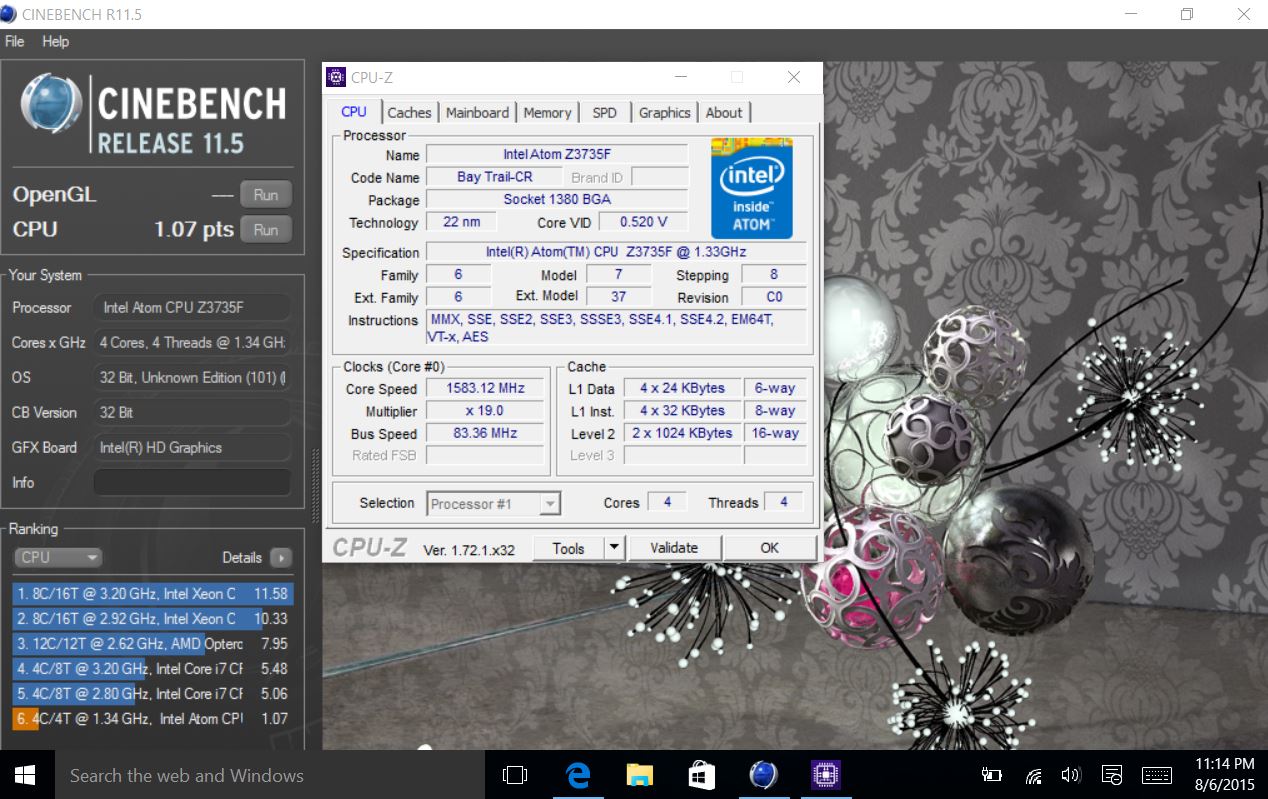1268x799 pixels.
Task: Switch to the Mainboard tab
Action: pyautogui.click(x=477, y=112)
